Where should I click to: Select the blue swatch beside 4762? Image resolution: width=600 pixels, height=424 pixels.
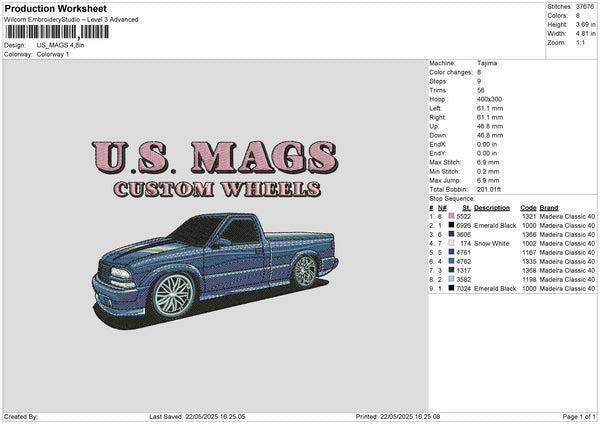click(451, 261)
